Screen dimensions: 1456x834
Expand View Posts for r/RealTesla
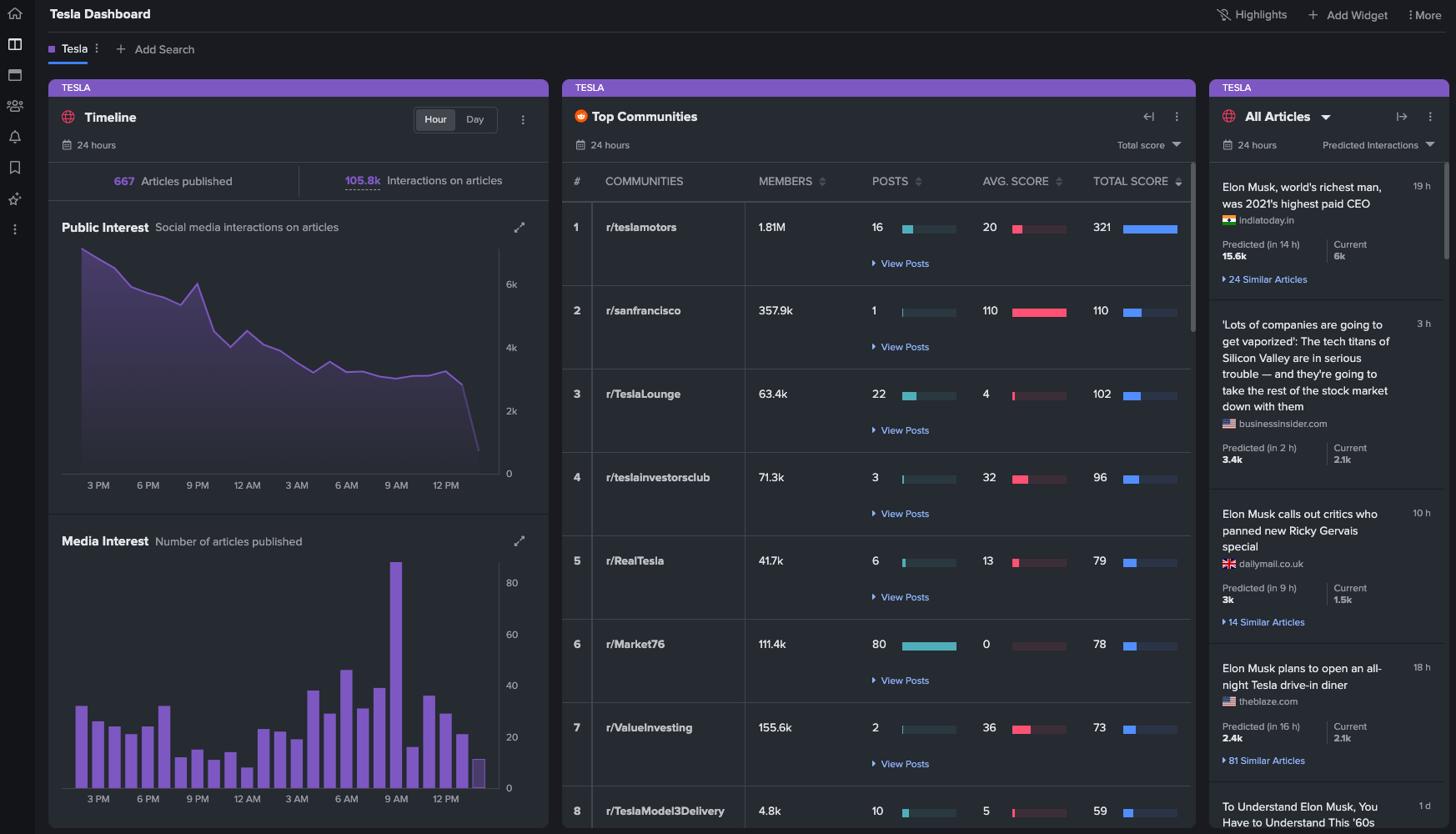point(901,597)
